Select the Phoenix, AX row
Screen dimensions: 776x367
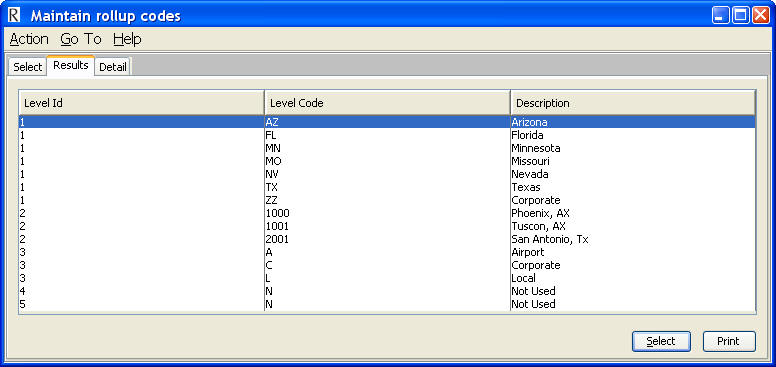tap(387, 213)
